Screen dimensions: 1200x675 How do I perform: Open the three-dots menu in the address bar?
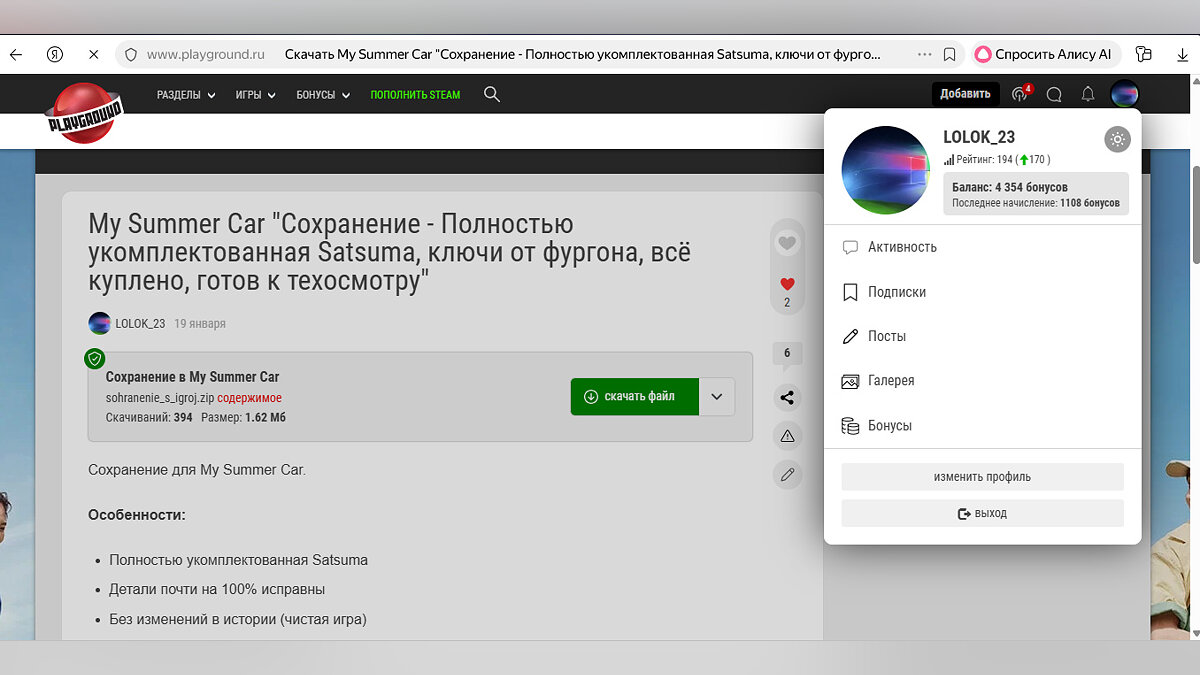coord(924,54)
